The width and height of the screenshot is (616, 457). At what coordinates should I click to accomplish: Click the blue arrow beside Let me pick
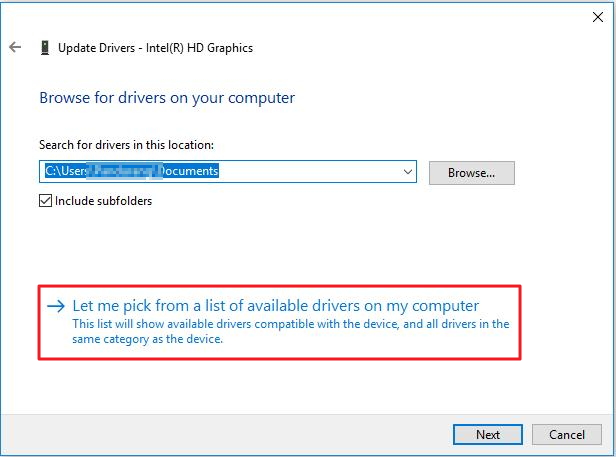pos(56,306)
